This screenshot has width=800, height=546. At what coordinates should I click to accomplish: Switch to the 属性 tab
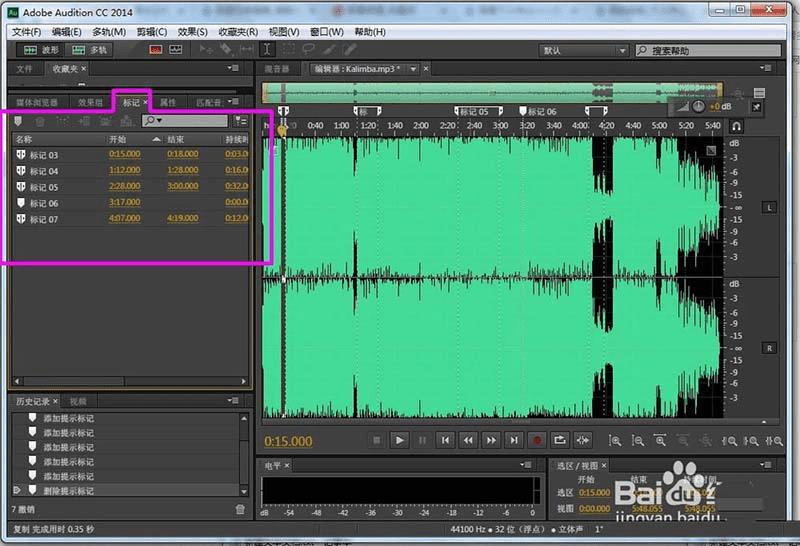168,102
